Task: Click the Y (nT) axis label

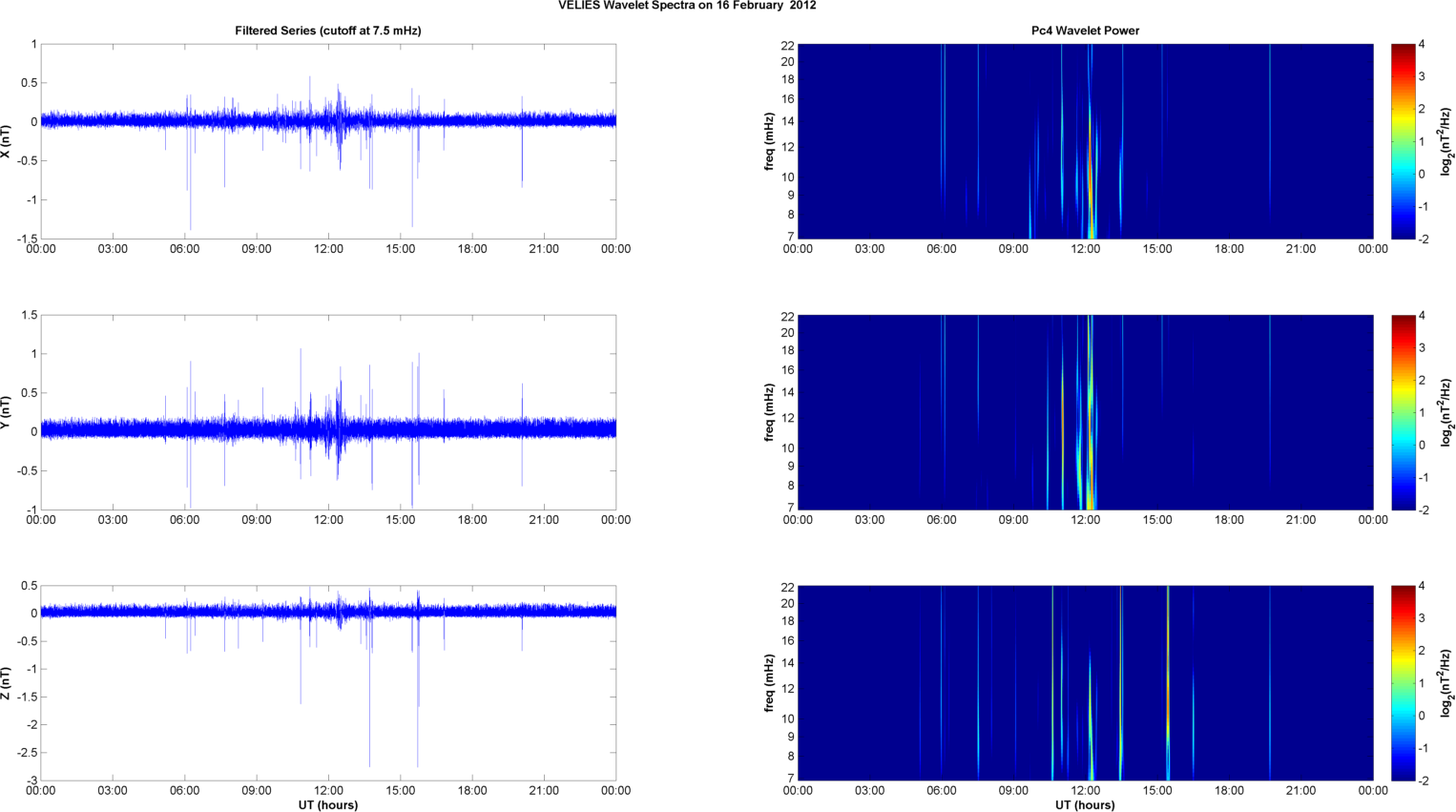Action: 7,412
